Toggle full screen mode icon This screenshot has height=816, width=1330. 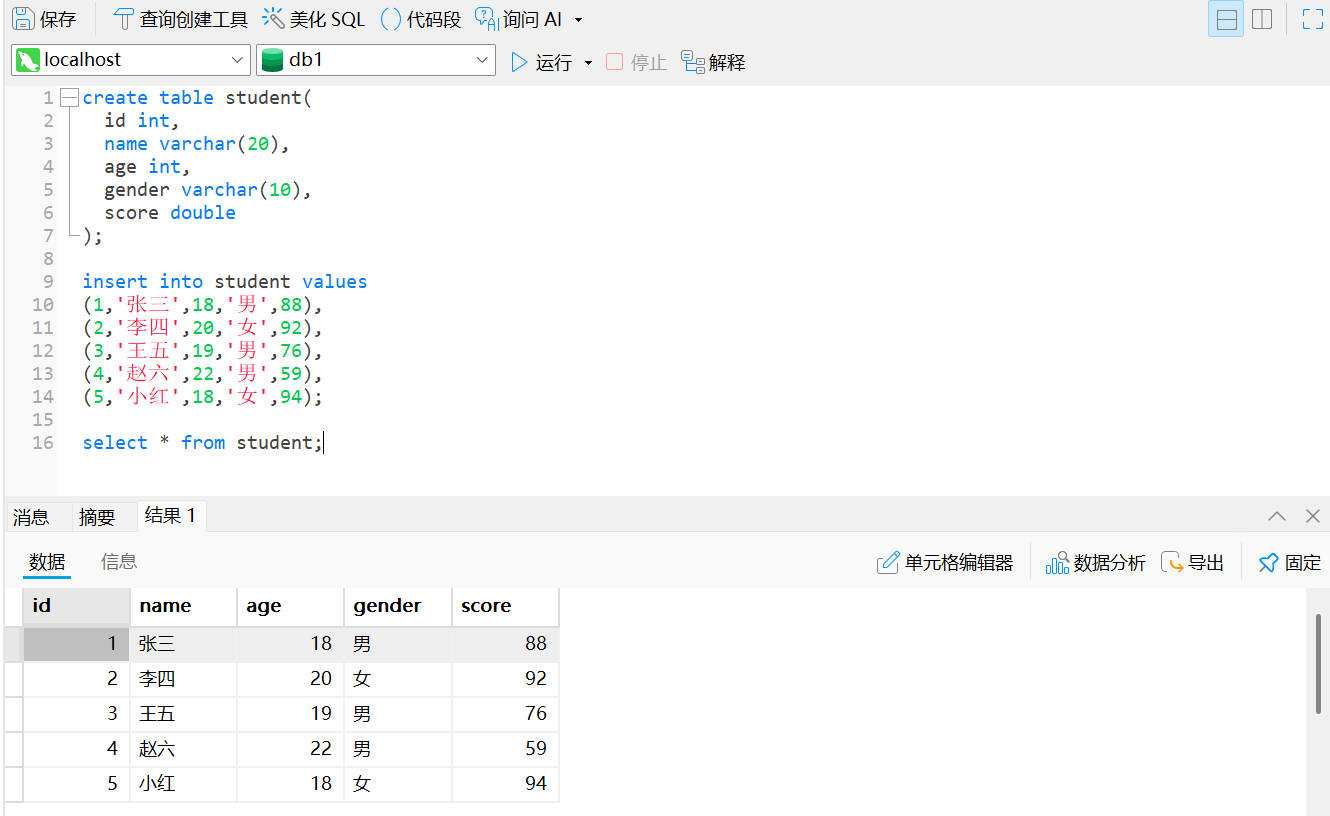(x=1312, y=19)
